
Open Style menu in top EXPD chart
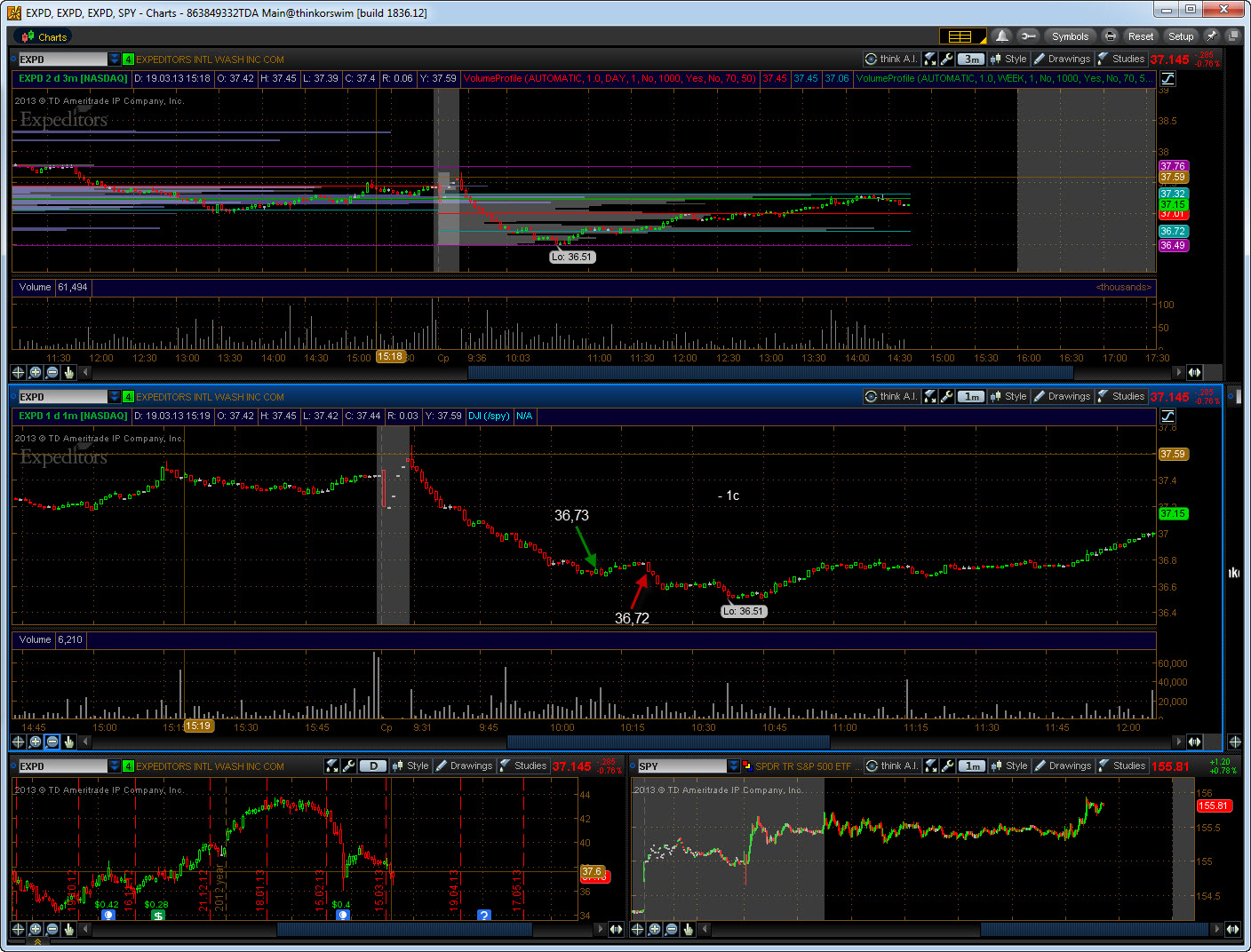coord(1008,59)
